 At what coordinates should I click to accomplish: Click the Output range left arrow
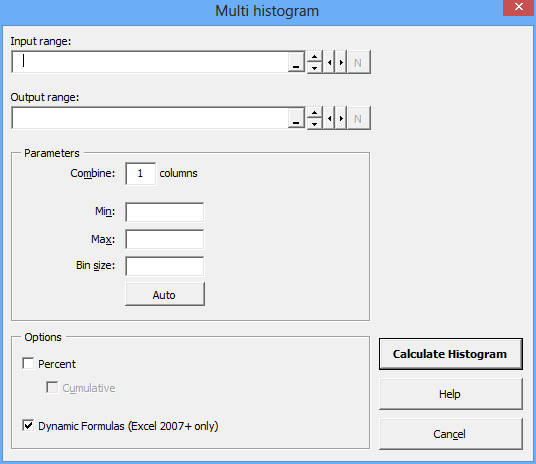click(x=329, y=118)
